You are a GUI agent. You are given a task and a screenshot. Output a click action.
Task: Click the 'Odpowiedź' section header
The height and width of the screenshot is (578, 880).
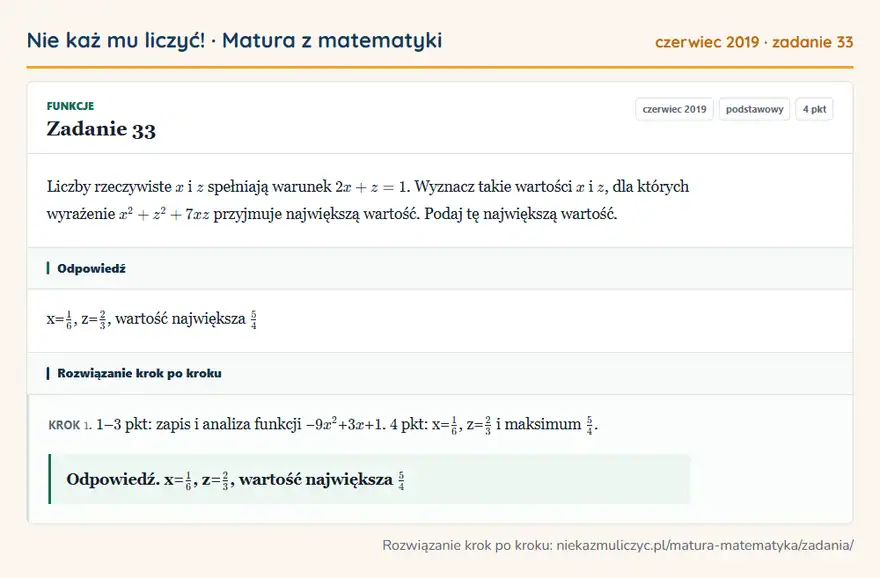tap(440, 268)
